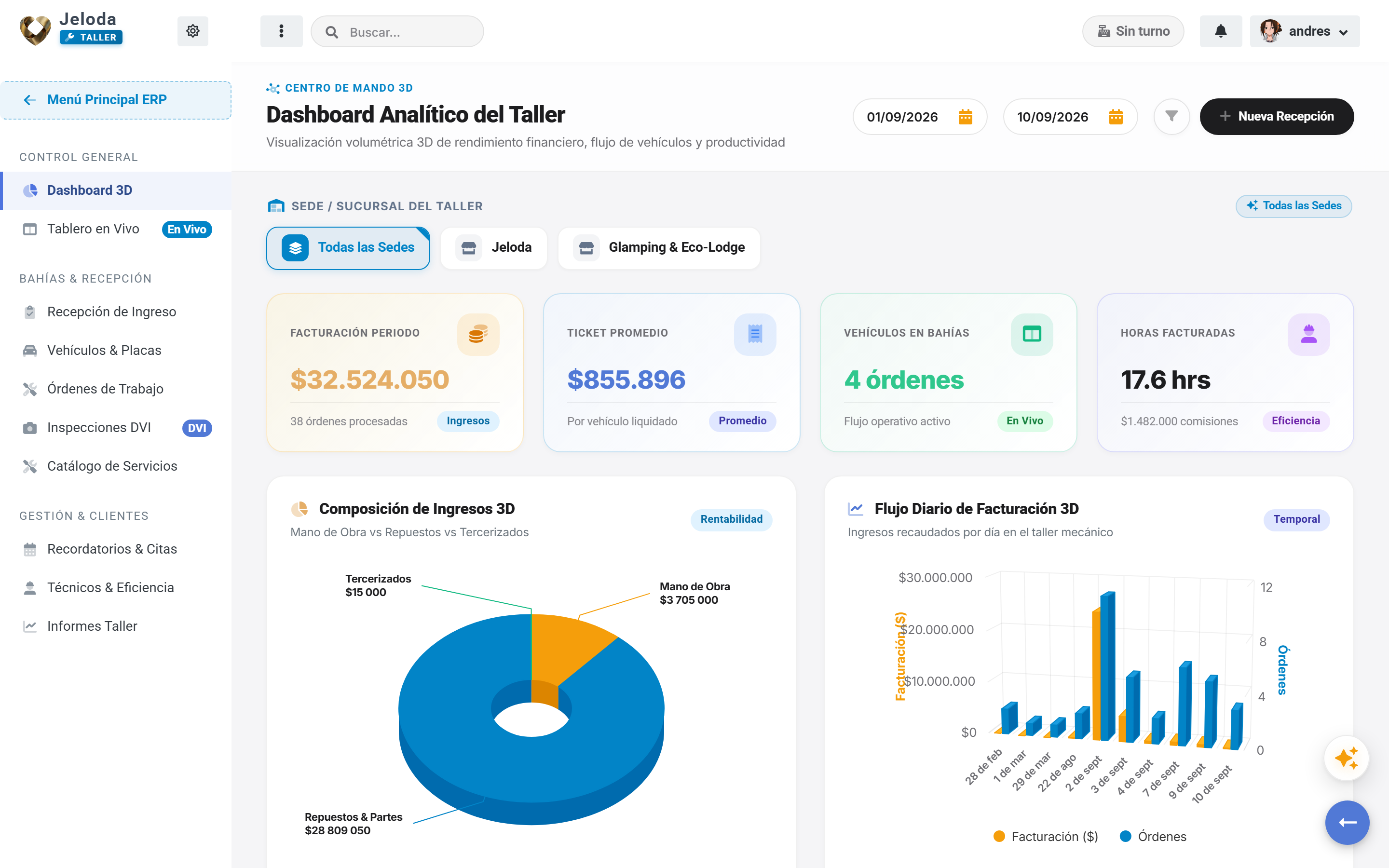Open Dashboard 3D in the sidebar
Image resolution: width=1389 pixels, height=868 pixels.
[116, 190]
